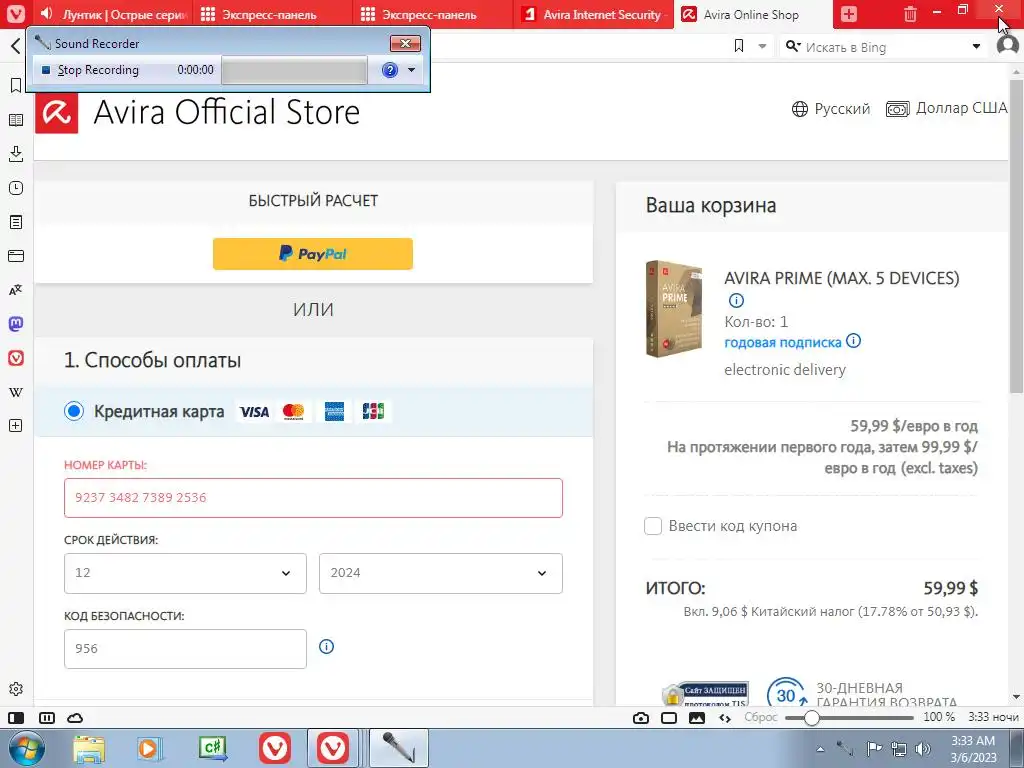Click the Номер карты input field

click(x=313, y=498)
